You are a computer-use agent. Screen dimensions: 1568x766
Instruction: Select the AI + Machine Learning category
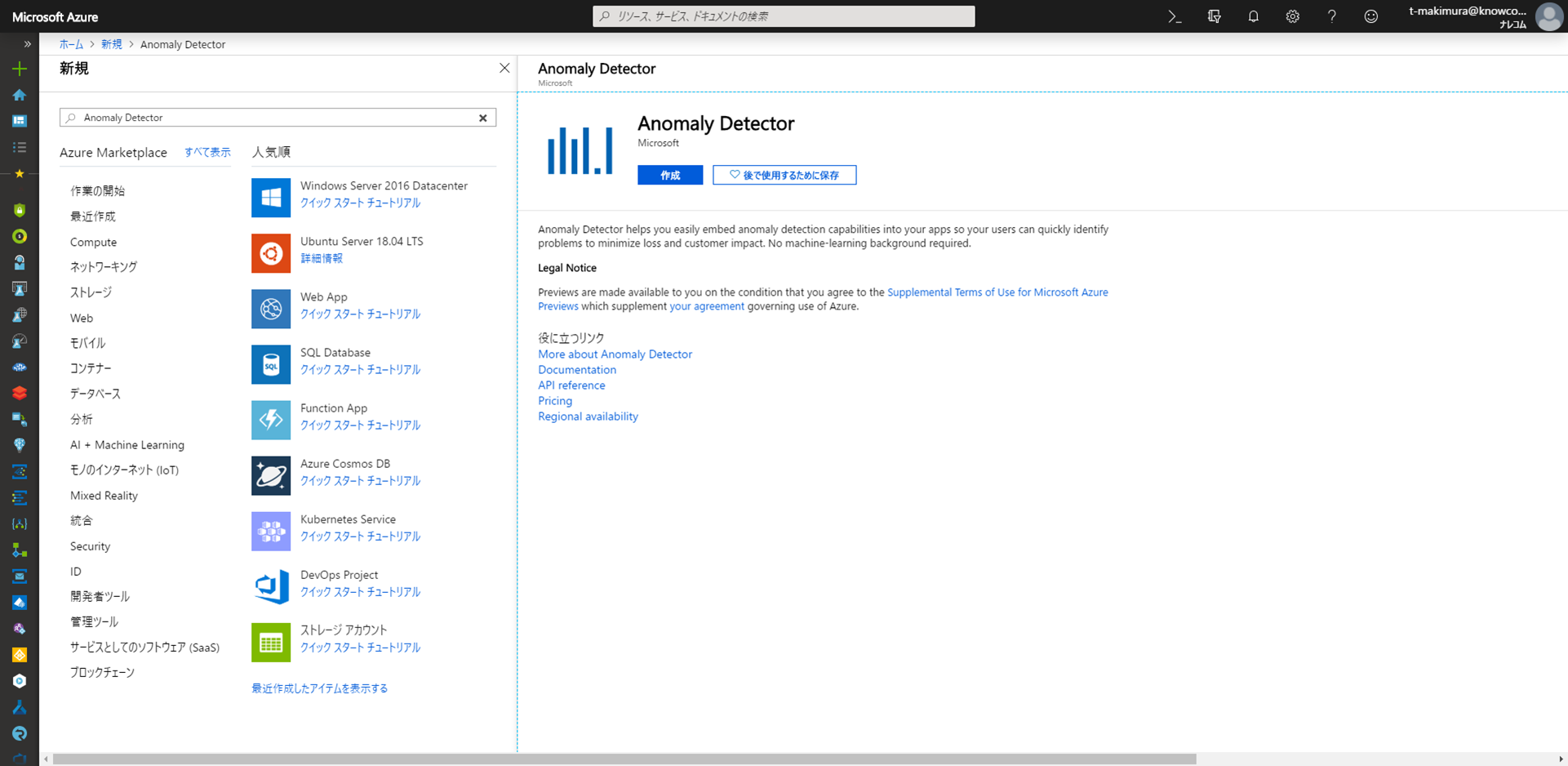pos(127,445)
